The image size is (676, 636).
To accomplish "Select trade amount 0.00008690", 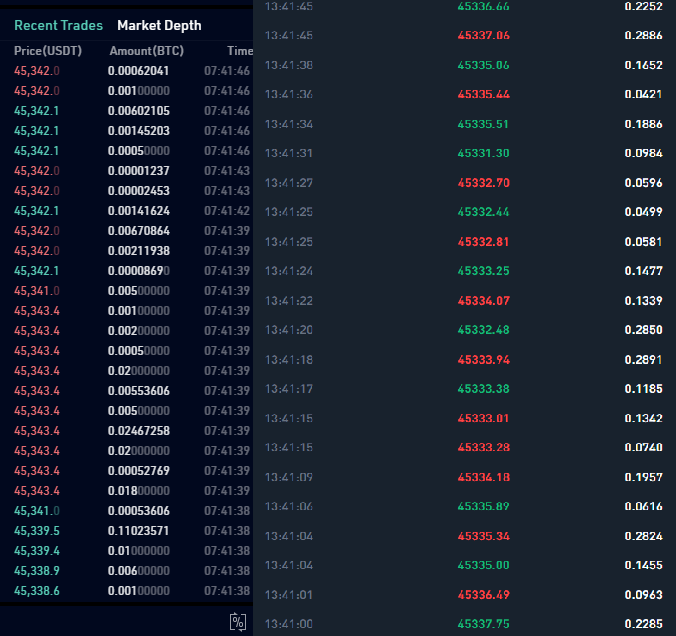I will (138, 271).
